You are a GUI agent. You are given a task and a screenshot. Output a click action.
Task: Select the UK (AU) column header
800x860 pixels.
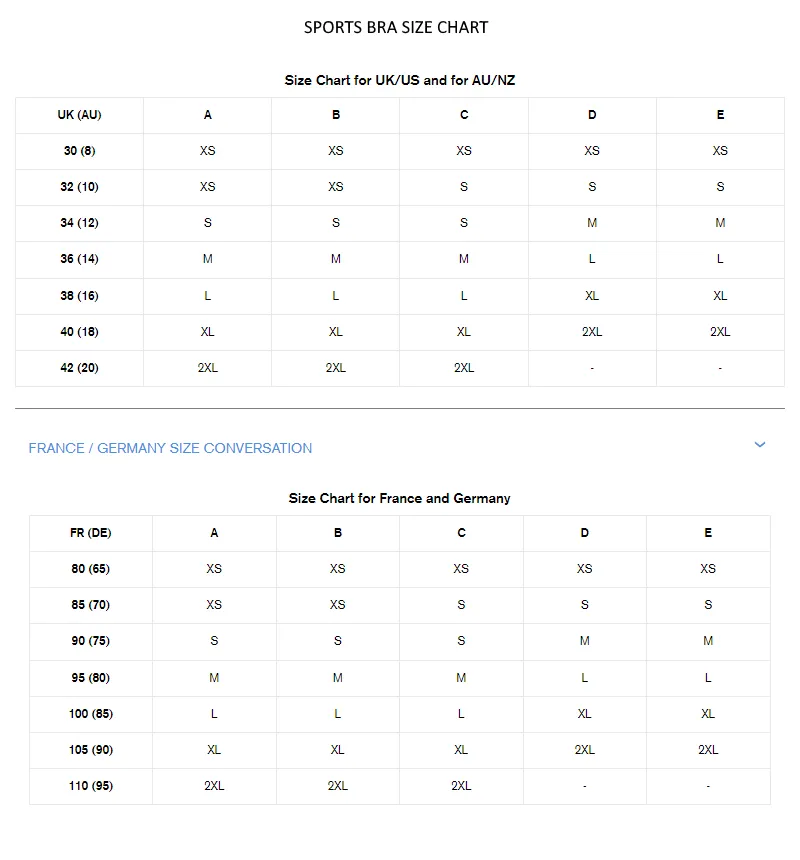80,115
